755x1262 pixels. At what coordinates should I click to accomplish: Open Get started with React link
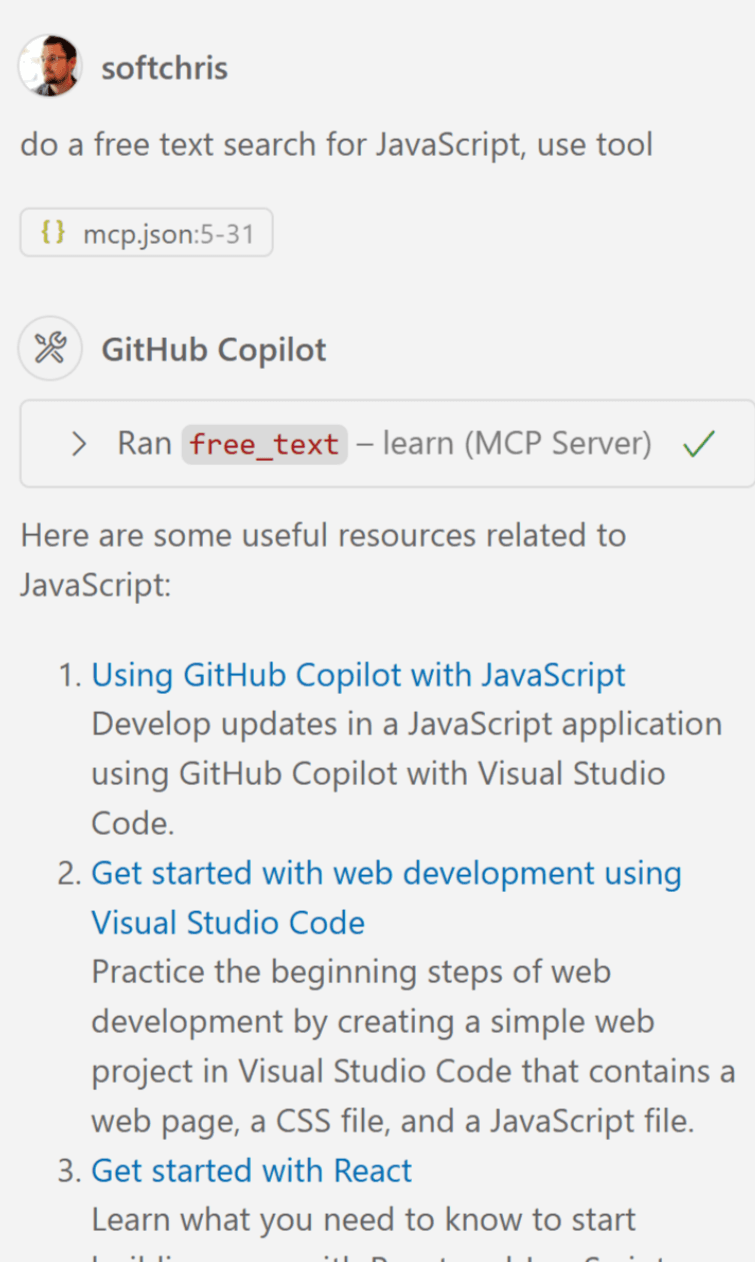252,1171
